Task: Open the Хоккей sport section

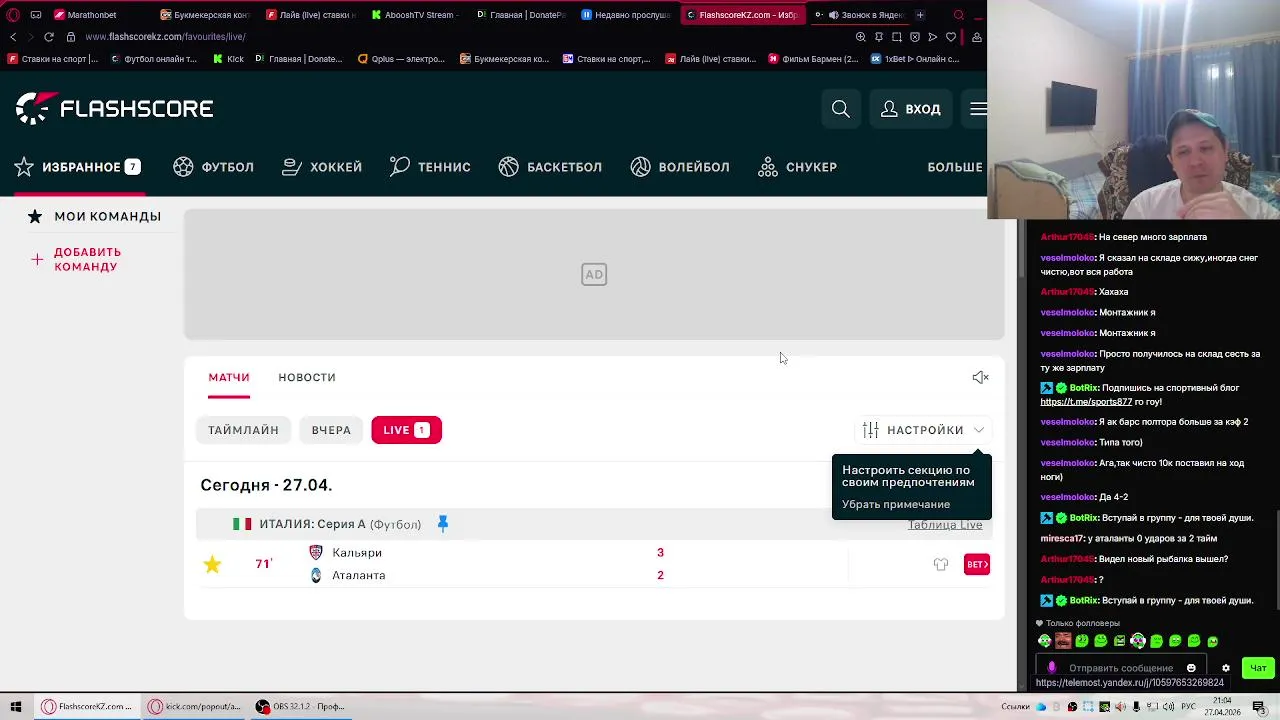Action: (x=322, y=167)
